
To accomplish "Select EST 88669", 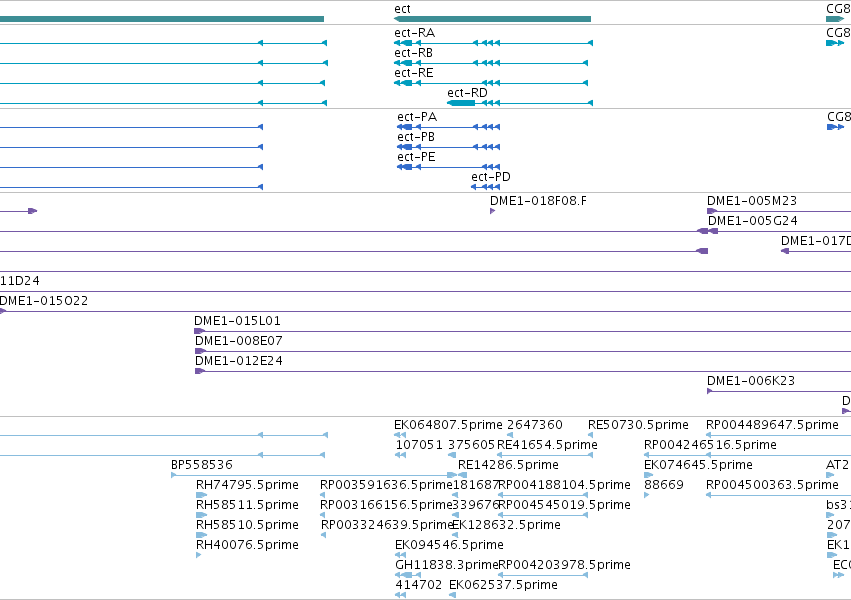I will click(664, 485).
